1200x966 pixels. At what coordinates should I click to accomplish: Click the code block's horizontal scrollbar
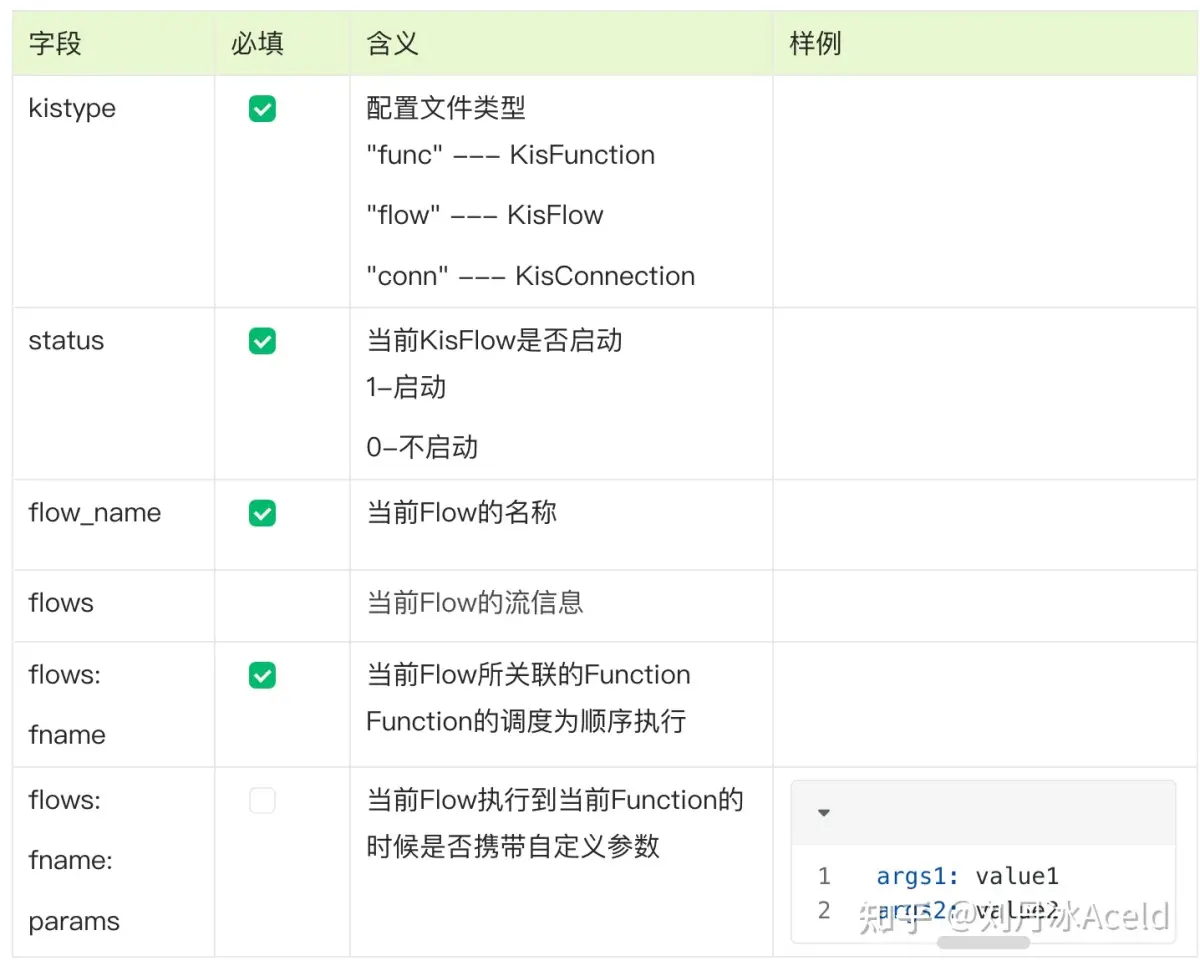(983, 942)
